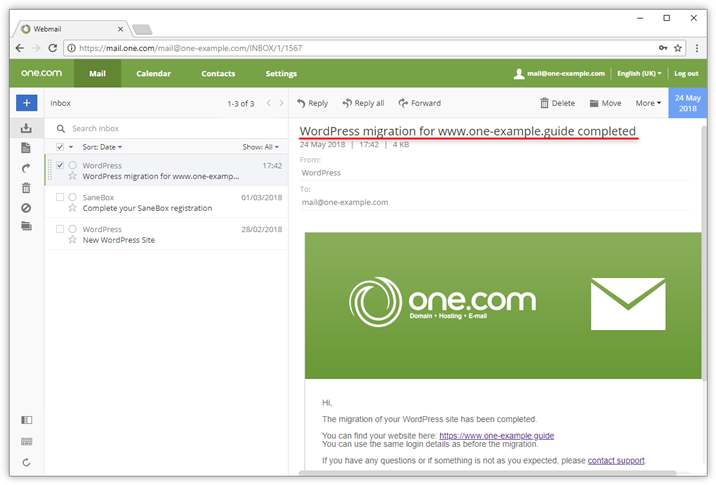Expand the select-all dropdown arrow

click(71, 147)
